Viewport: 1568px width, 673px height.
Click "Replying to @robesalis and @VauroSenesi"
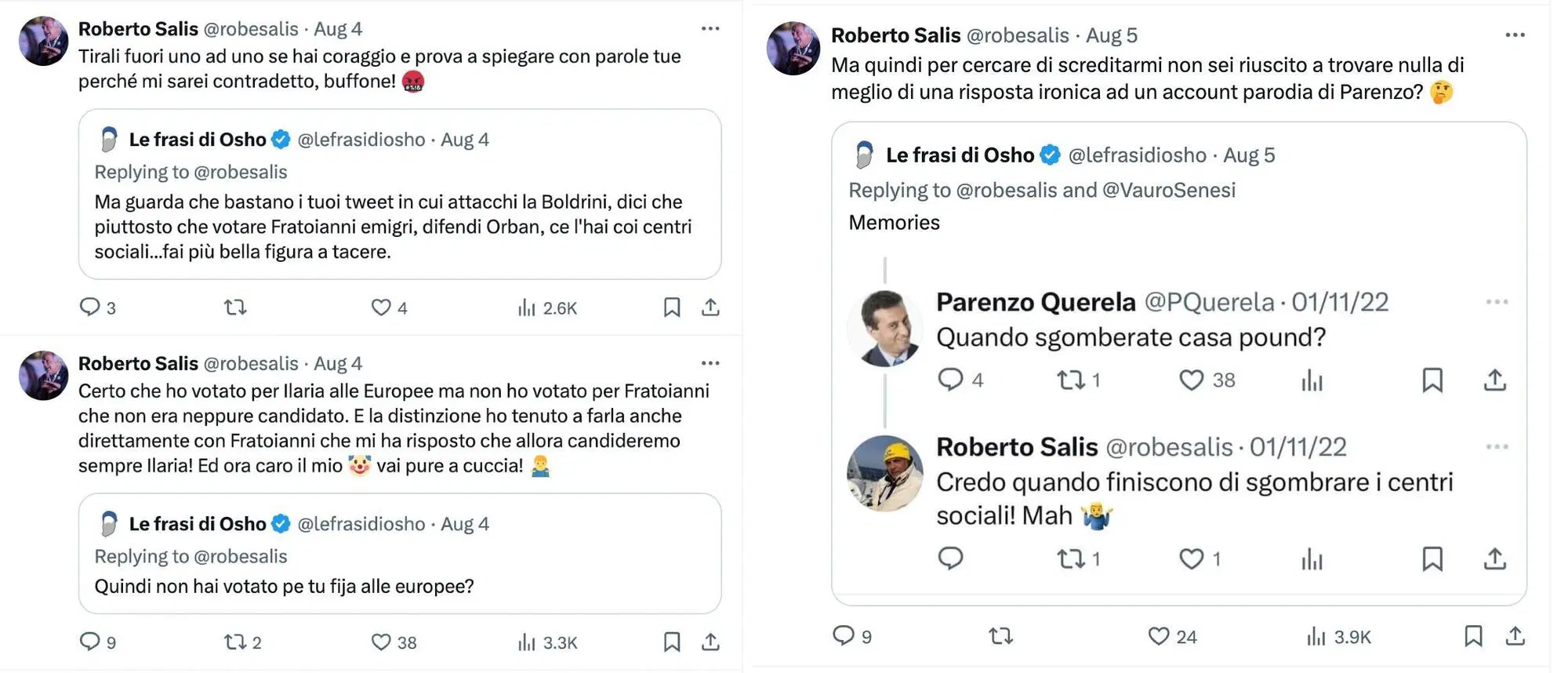coord(1042,190)
